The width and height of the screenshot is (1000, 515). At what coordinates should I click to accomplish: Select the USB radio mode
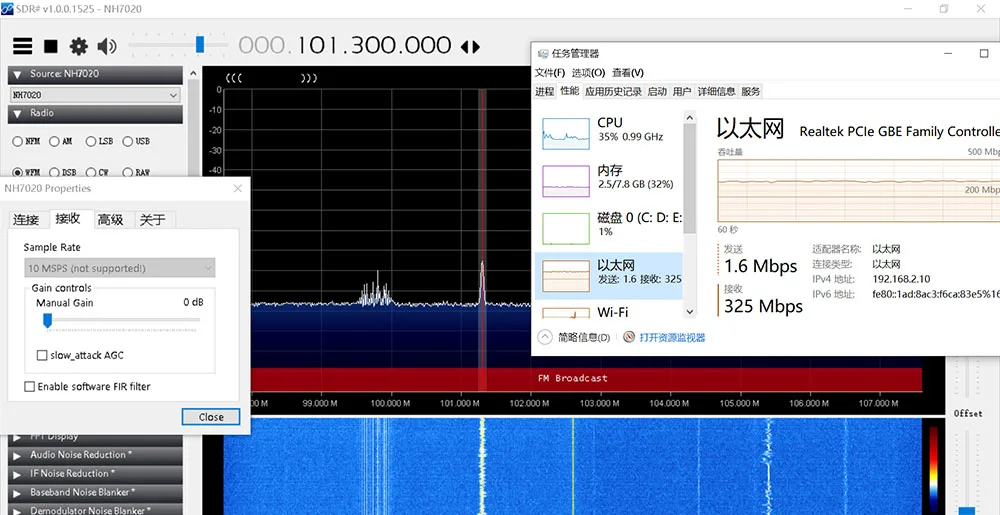coord(136,141)
